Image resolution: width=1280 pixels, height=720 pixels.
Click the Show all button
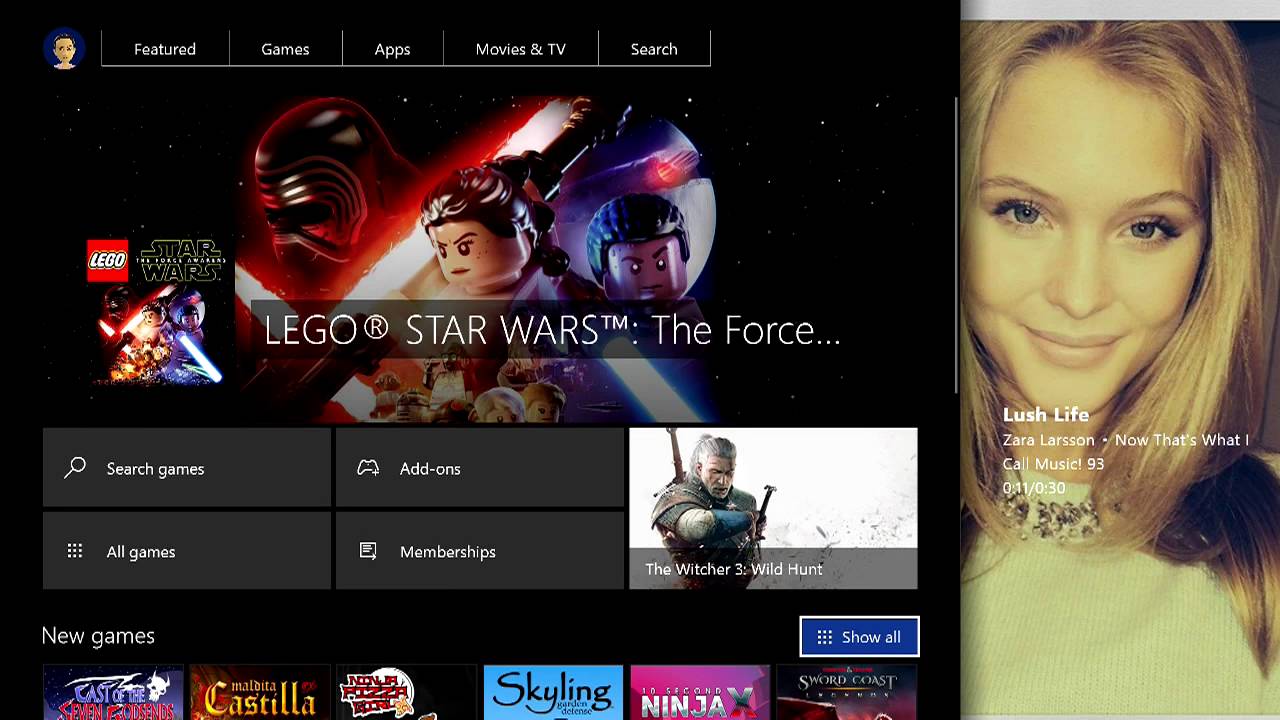(859, 637)
